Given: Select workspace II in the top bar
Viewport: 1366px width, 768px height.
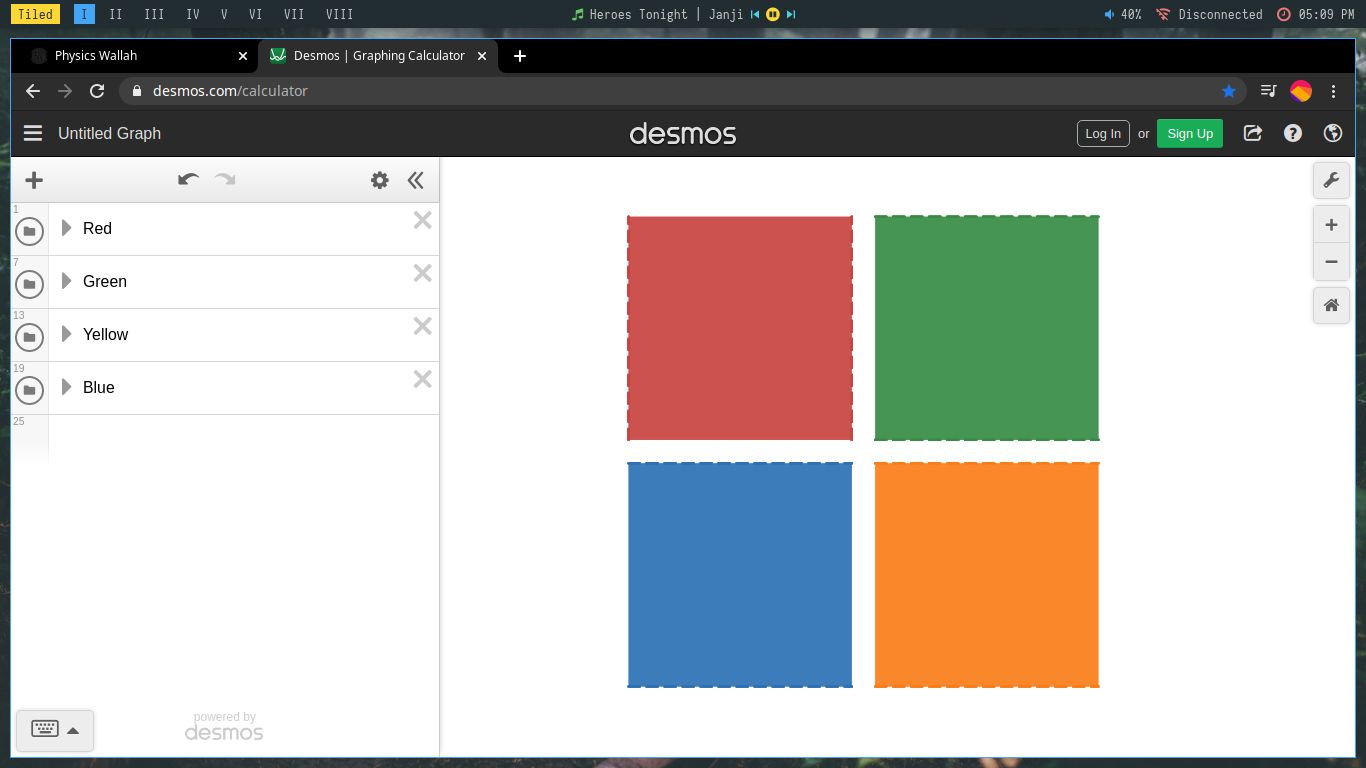Looking at the screenshot, I should tap(115, 14).
